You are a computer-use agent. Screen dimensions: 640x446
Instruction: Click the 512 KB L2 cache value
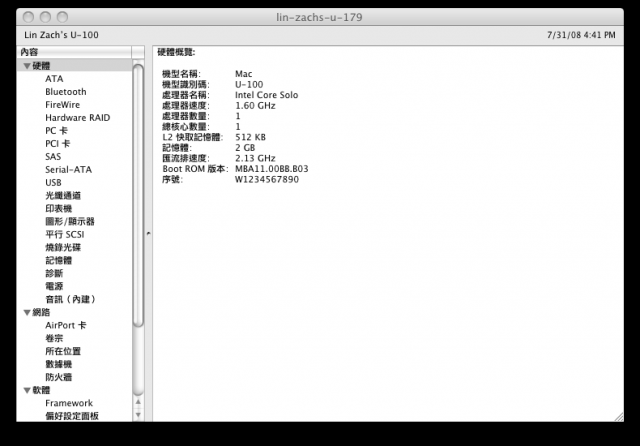250,137
